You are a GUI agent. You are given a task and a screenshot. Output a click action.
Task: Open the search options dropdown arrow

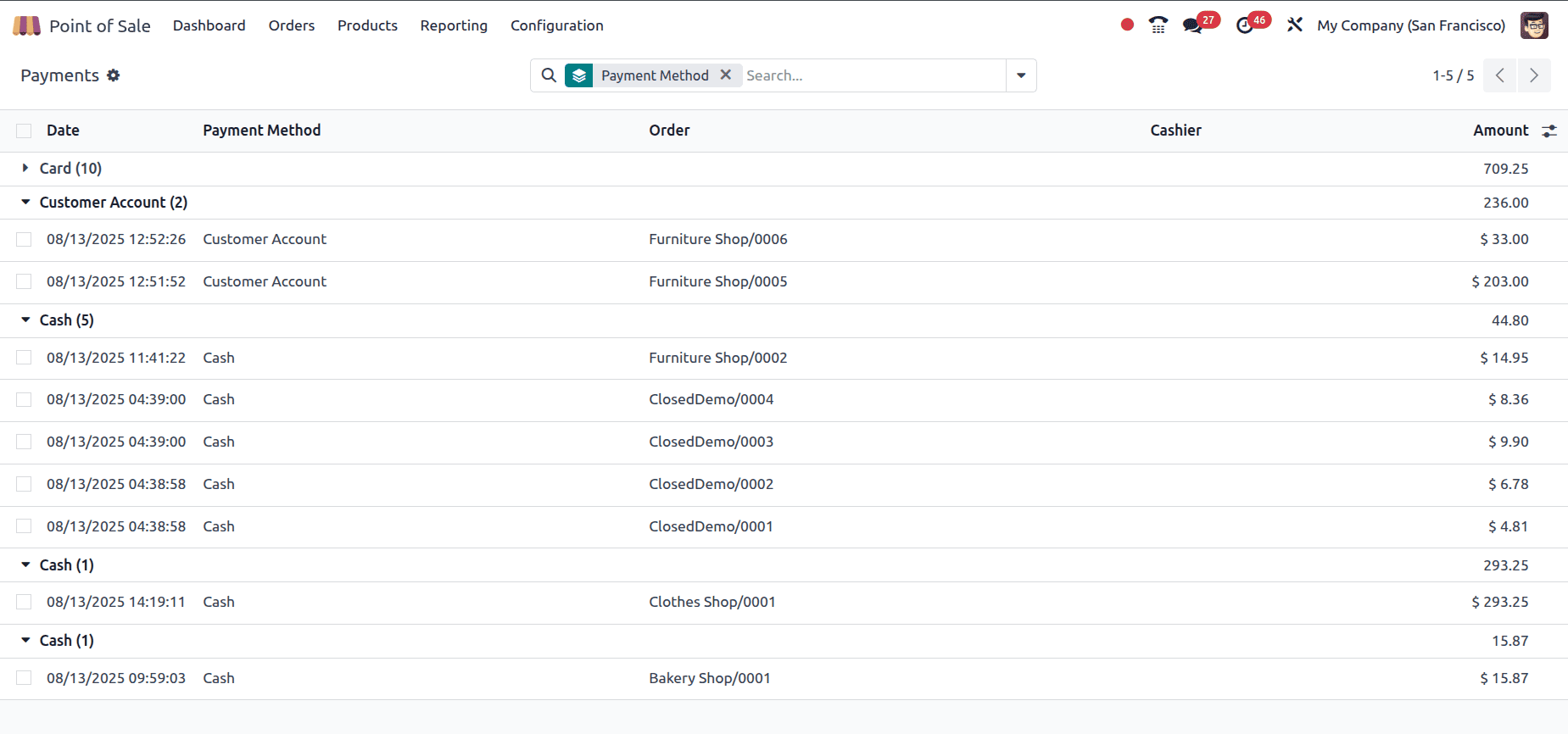pyautogui.click(x=1021, y=75)
